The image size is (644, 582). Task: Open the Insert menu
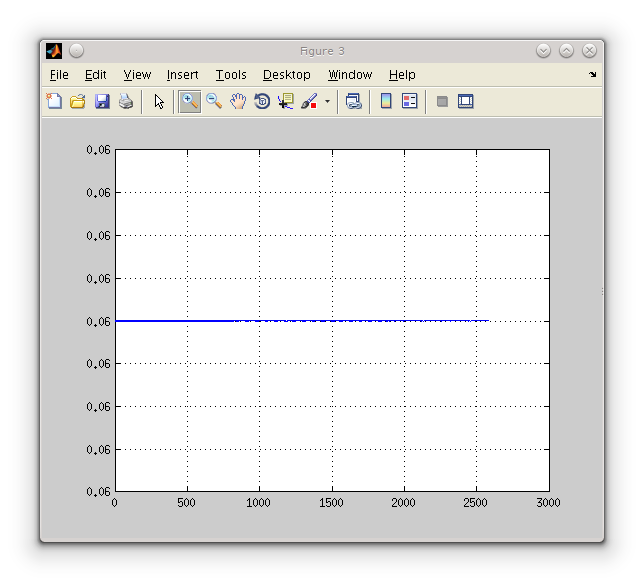182,75
